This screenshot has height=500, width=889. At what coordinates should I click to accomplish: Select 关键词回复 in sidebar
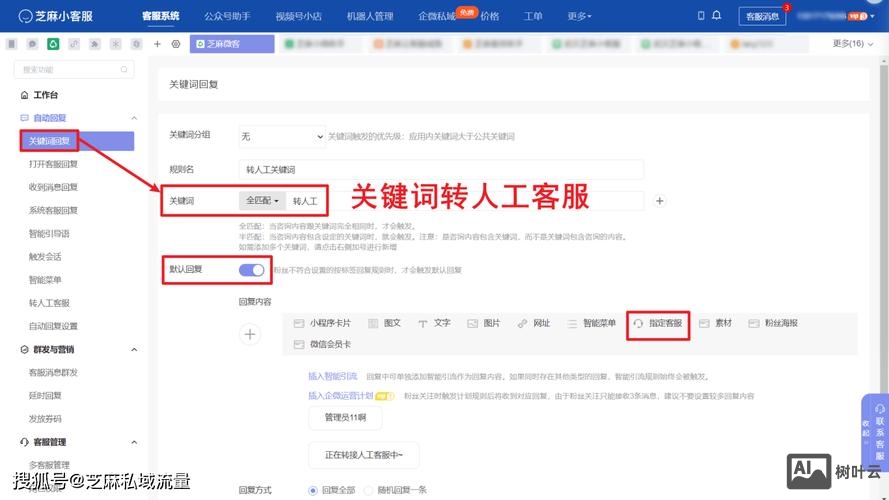pyautogui.click(x=77, y=141)
